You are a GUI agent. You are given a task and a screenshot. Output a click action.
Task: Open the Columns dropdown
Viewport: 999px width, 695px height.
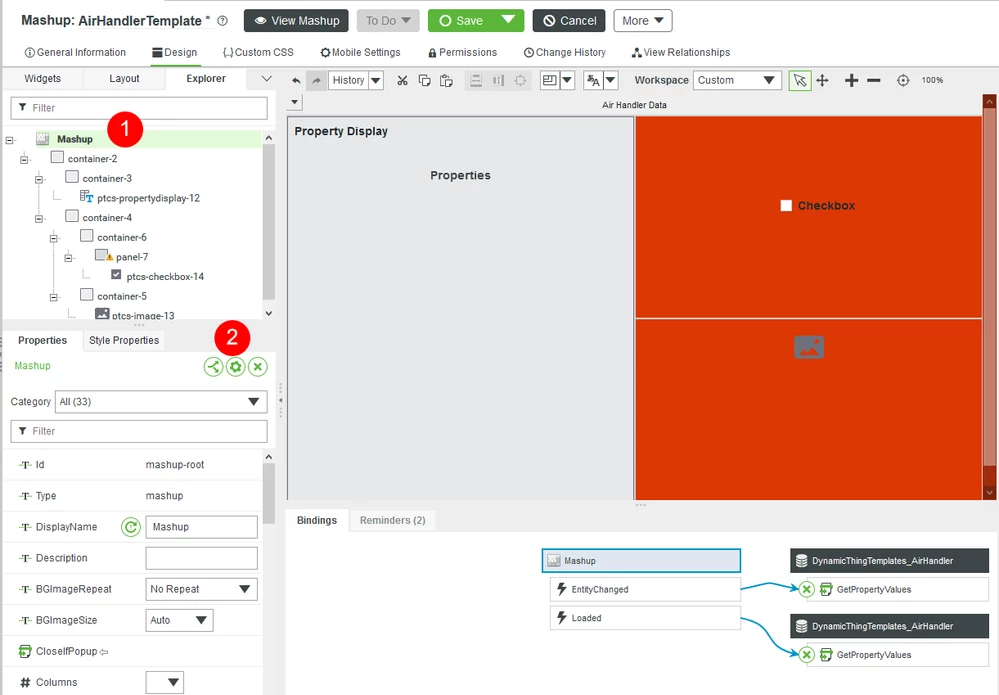point(165,682)
